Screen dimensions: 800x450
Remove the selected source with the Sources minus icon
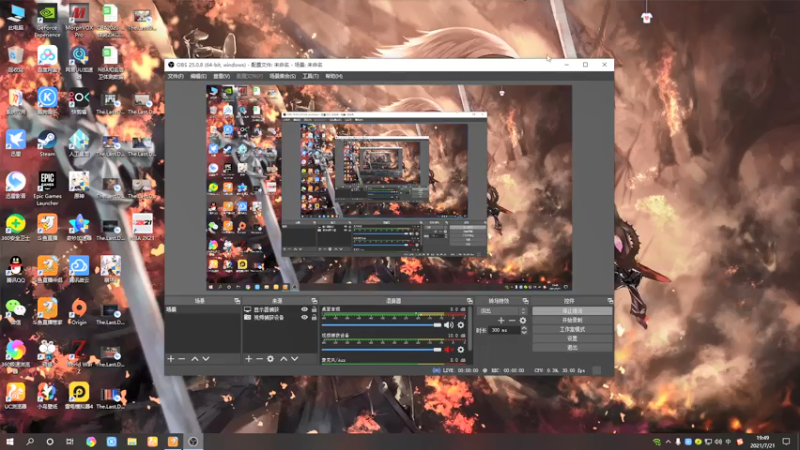coord(259,359)
